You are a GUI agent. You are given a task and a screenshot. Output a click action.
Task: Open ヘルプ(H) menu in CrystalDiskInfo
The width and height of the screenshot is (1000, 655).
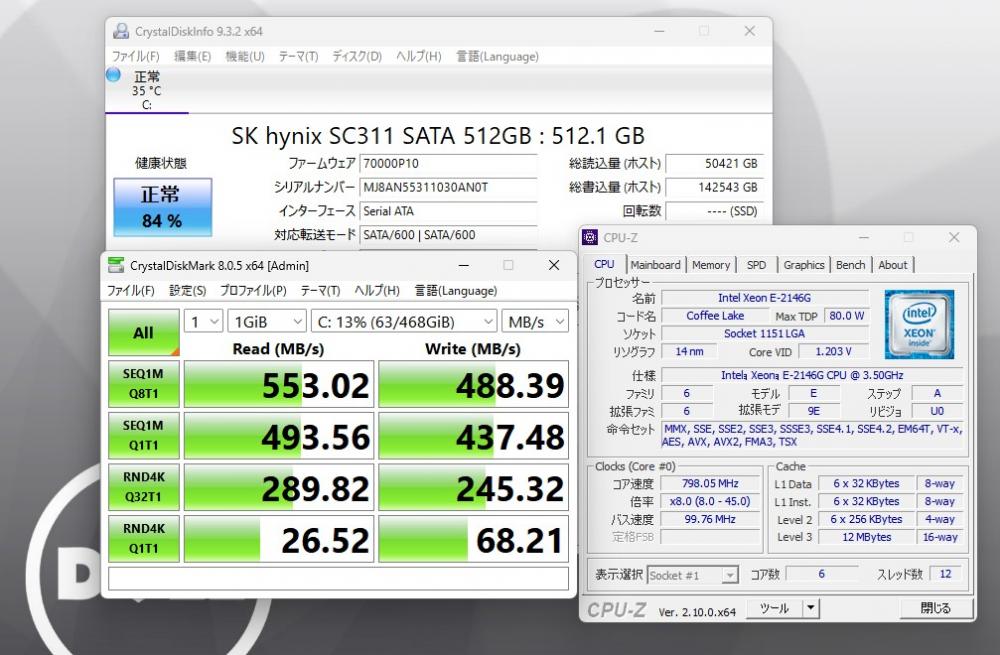[418, 56]
